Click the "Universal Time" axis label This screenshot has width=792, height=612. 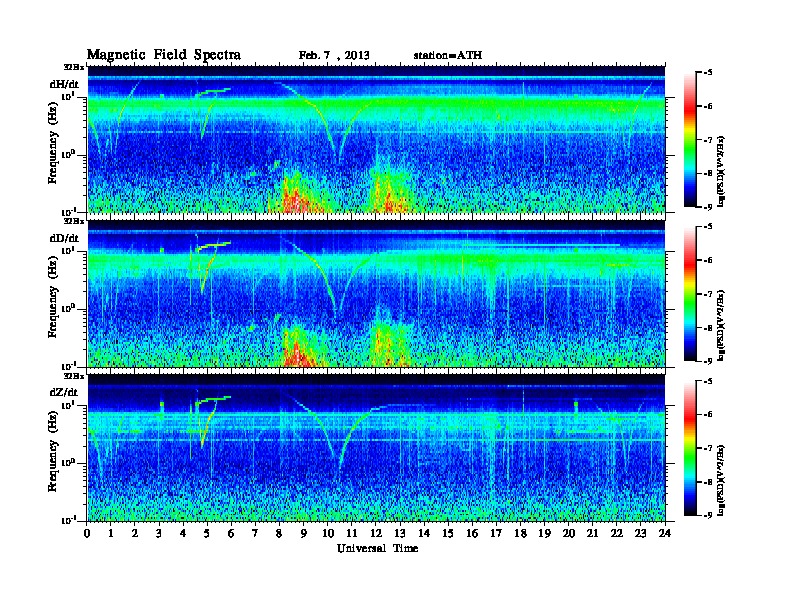pos(377,548)
